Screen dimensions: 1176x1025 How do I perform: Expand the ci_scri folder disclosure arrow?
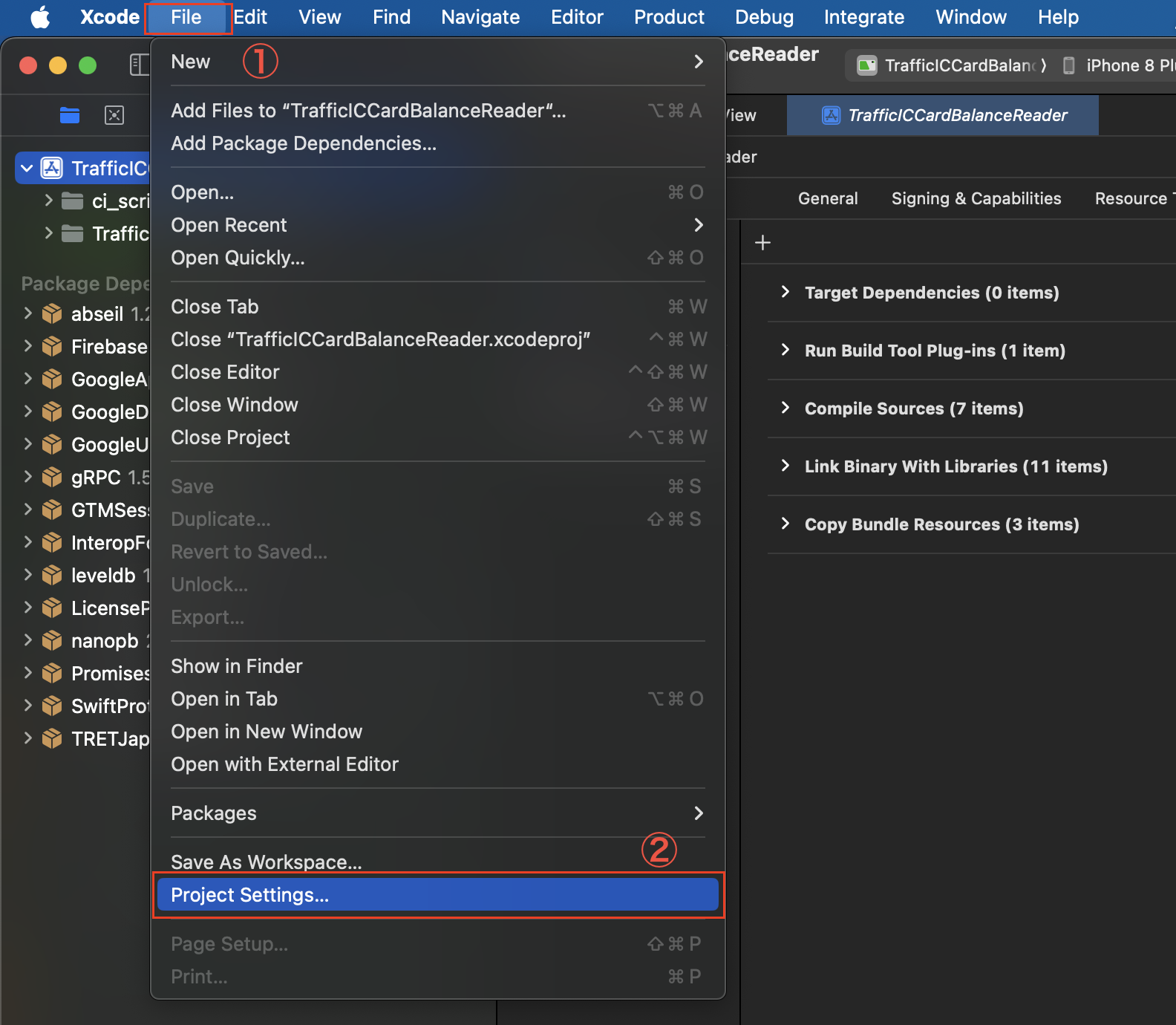pos(48,201)
